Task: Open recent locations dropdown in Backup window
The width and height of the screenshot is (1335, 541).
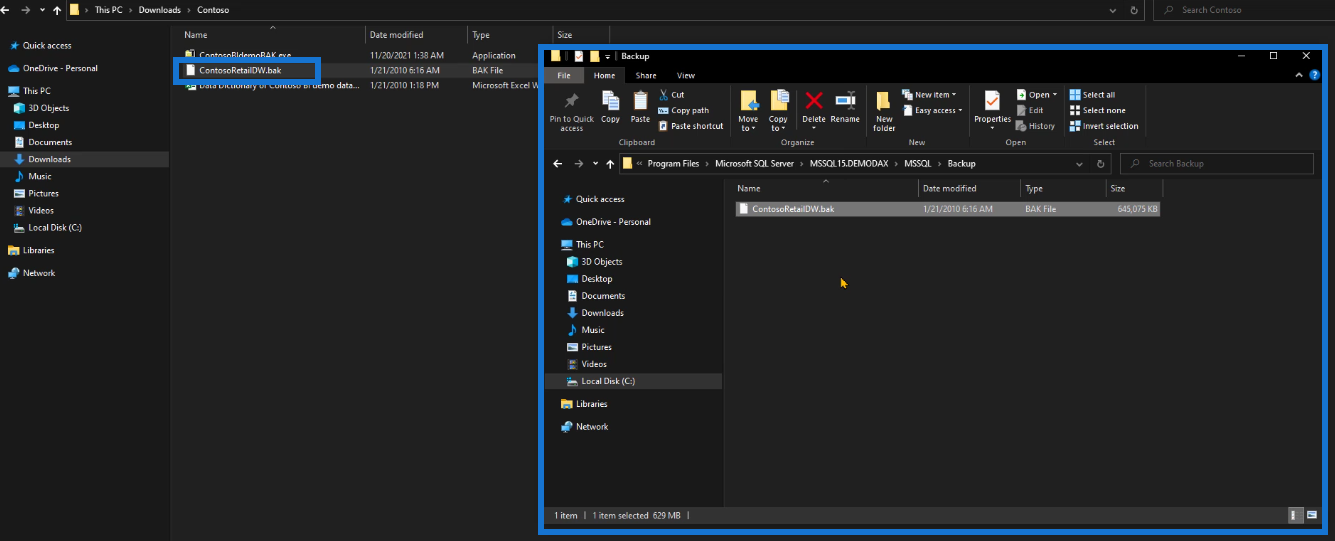Action: coord(595,164)
